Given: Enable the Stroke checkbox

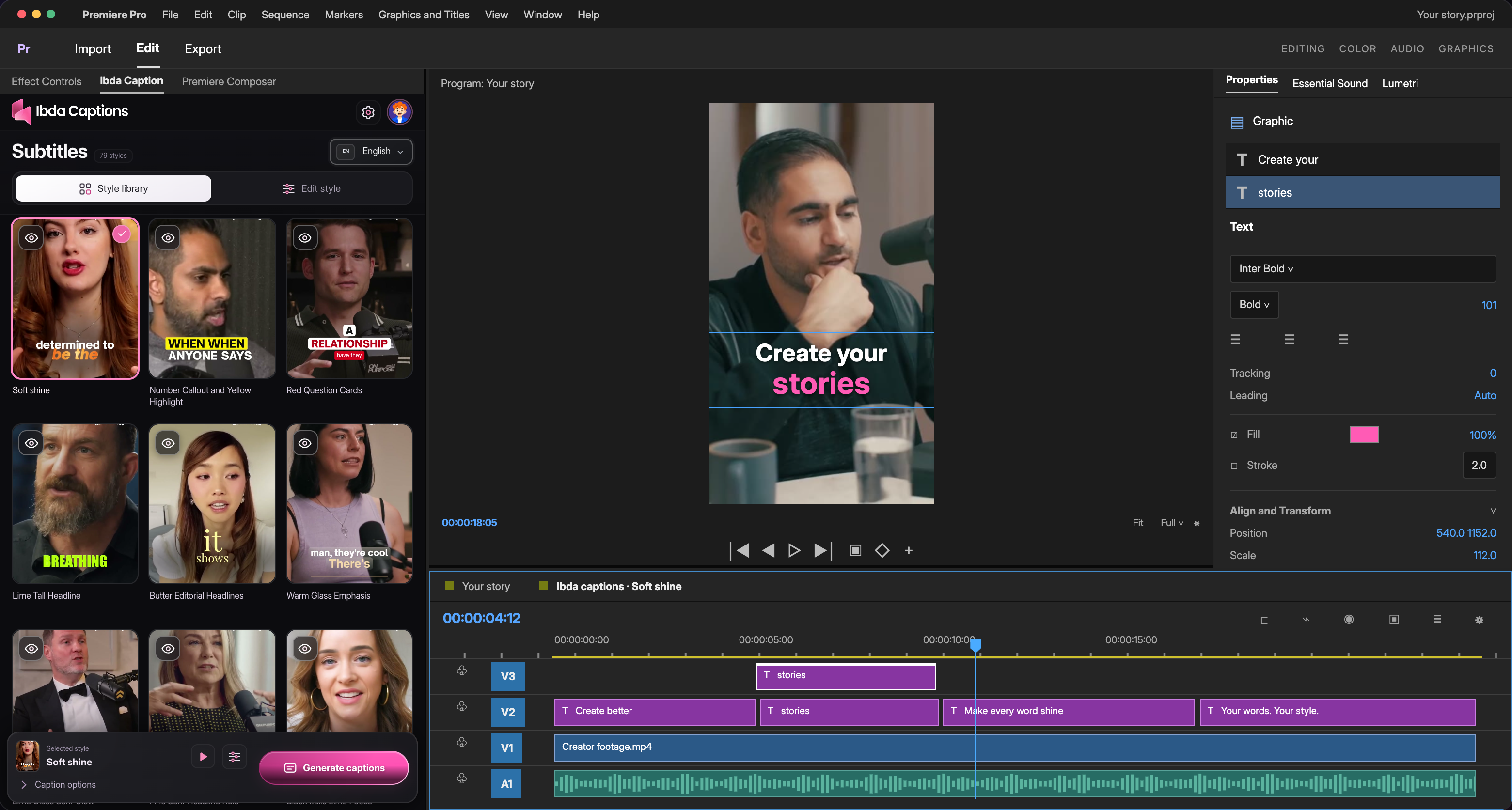Looking at the screenshot, I should [1234, 466].
